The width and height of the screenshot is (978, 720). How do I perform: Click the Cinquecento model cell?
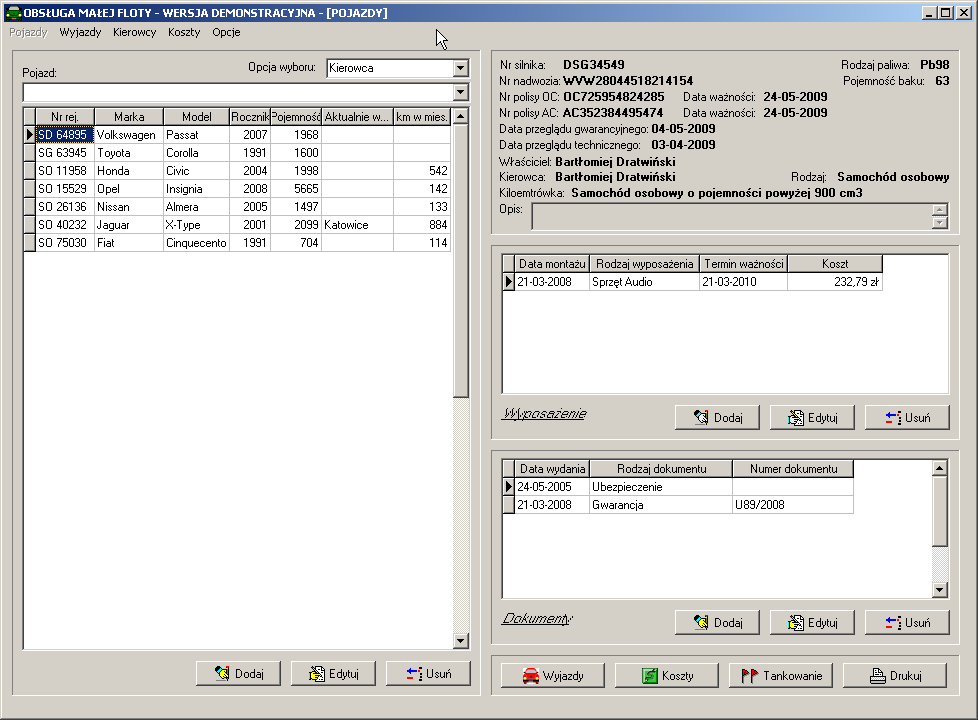(196, 243)
